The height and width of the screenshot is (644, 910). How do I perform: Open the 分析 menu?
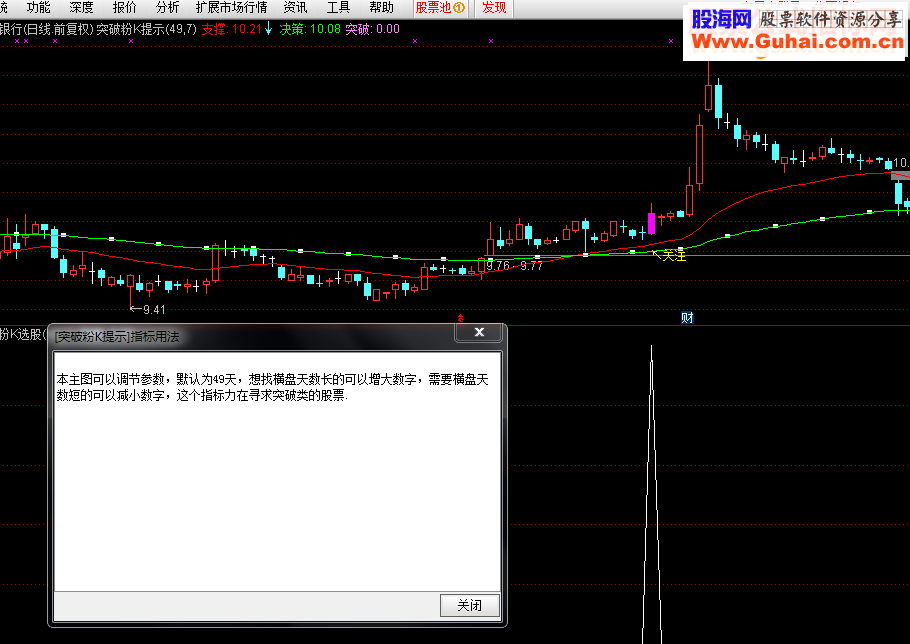point(167,8)
